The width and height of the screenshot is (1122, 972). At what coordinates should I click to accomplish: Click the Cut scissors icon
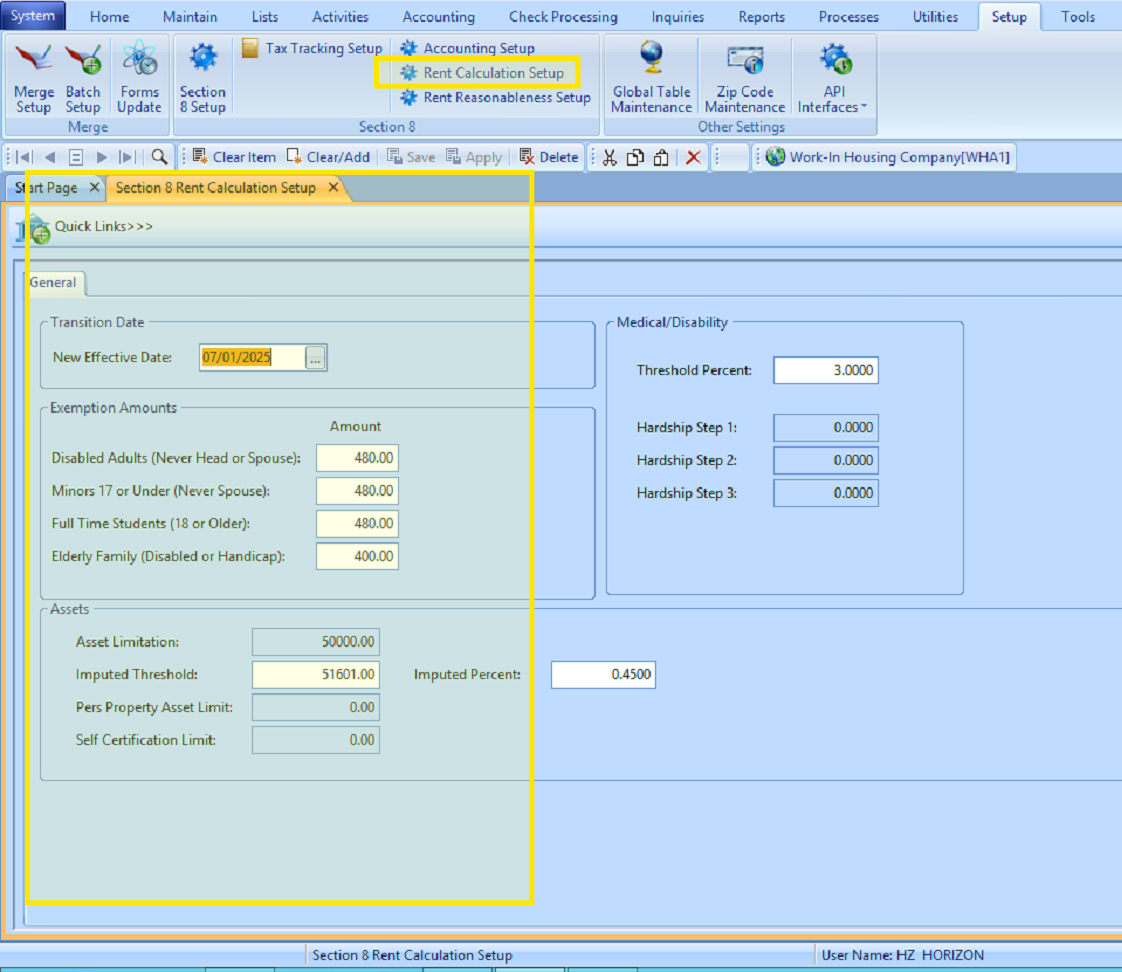coord(609,157)
